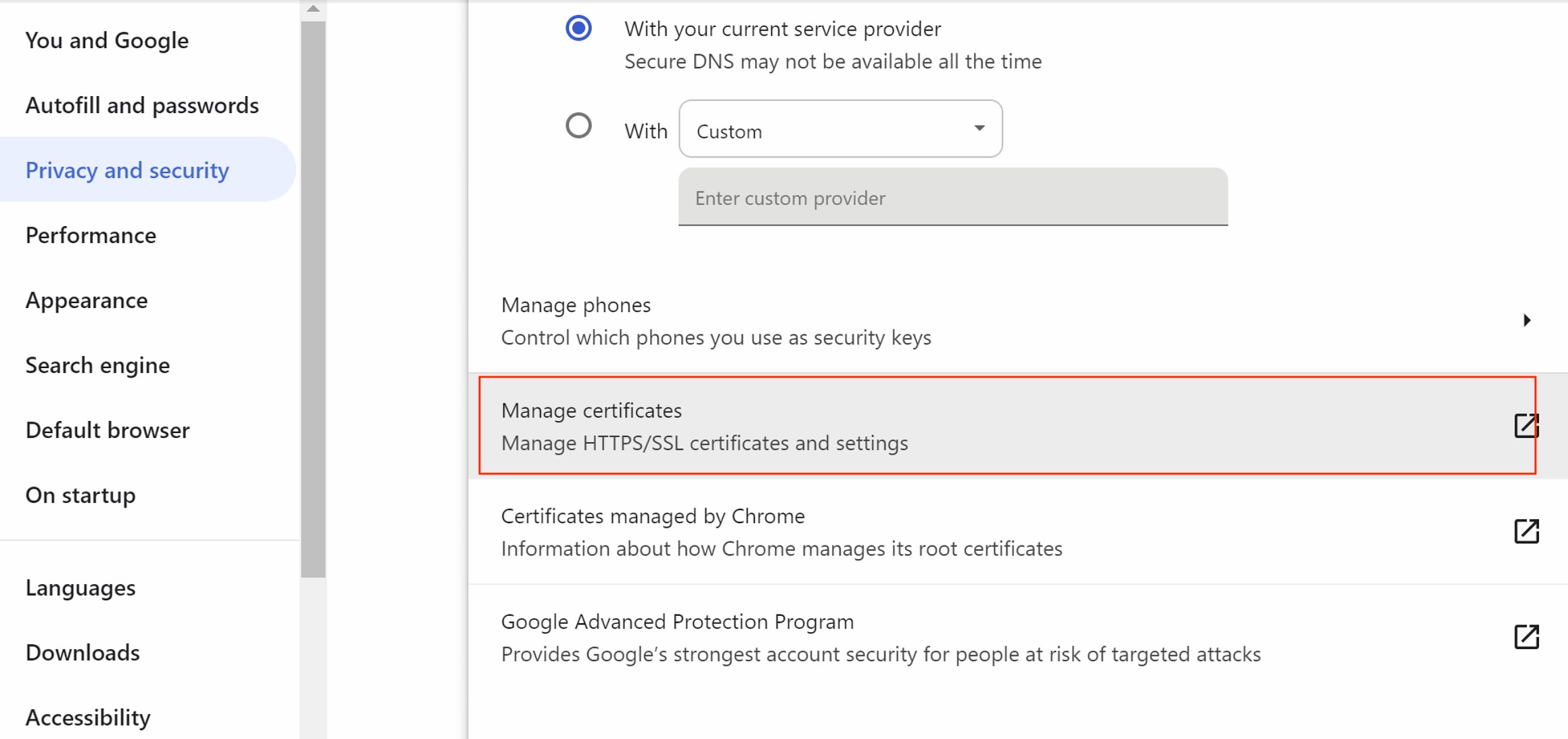Viewport: 1568px width, 739px height.
Task: Open Search engine settings
Action: point(97,365)
